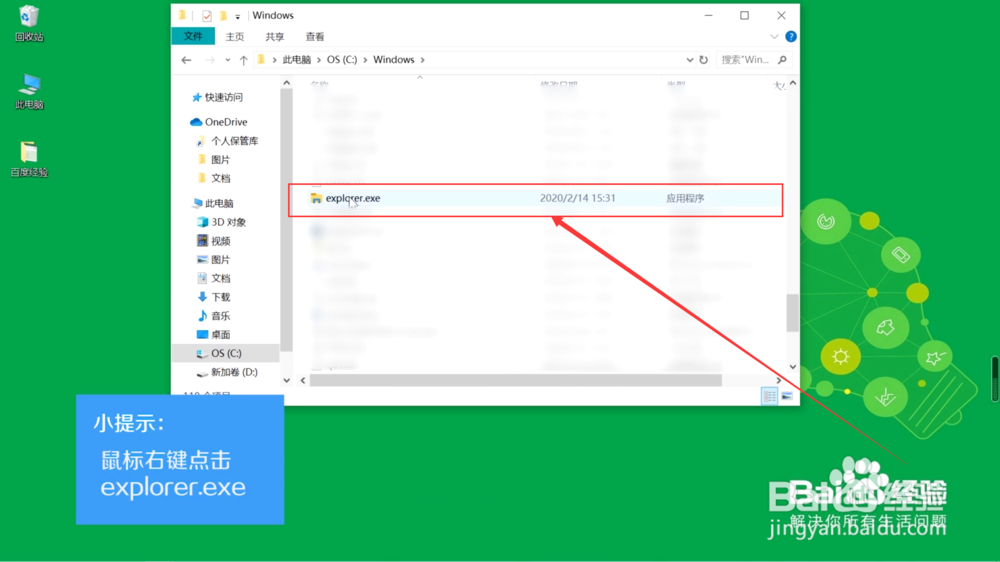Select 下载 in the navigation pane

[214, 297]
